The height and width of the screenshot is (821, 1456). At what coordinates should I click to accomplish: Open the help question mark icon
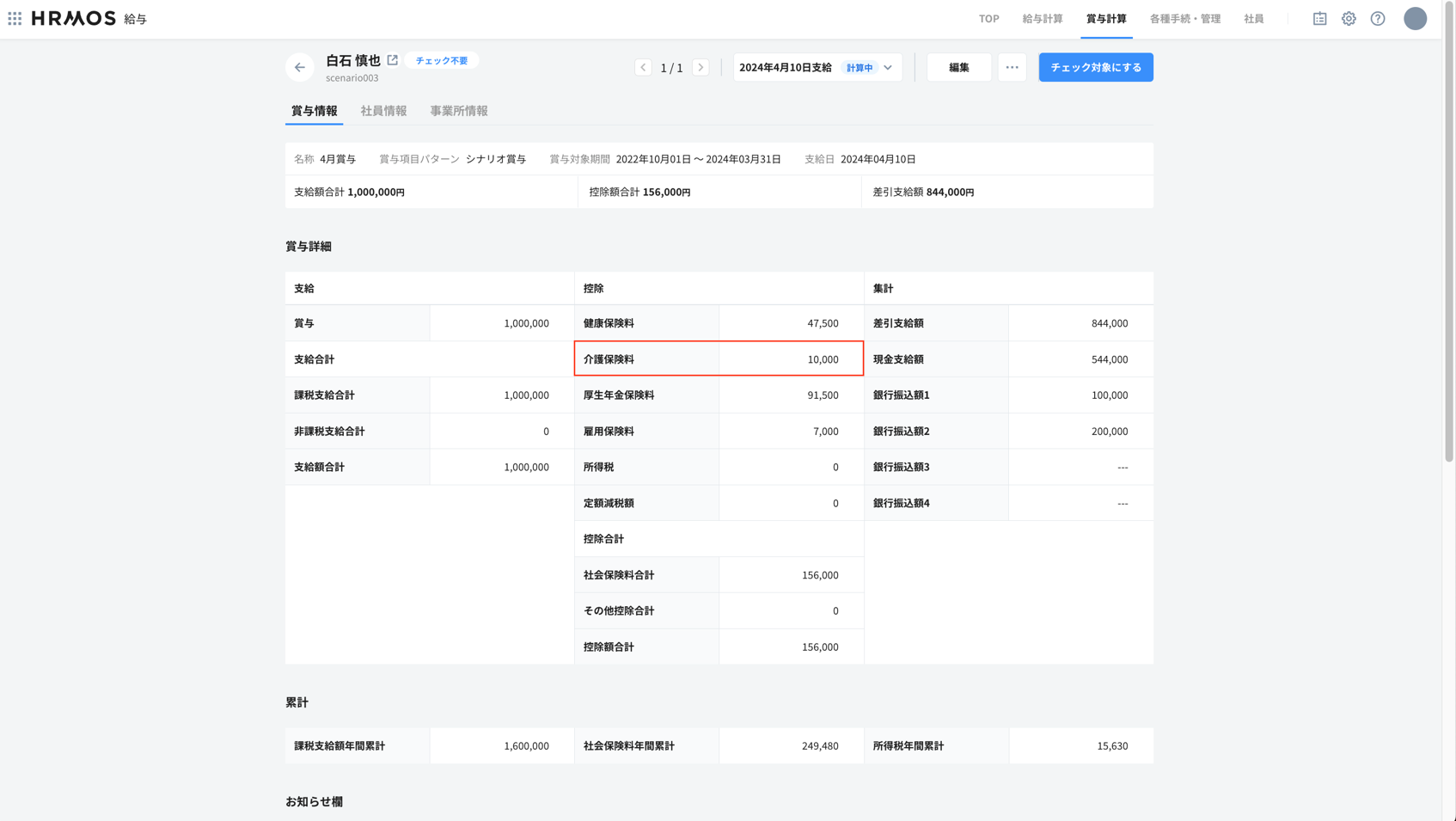(1378, 18)
